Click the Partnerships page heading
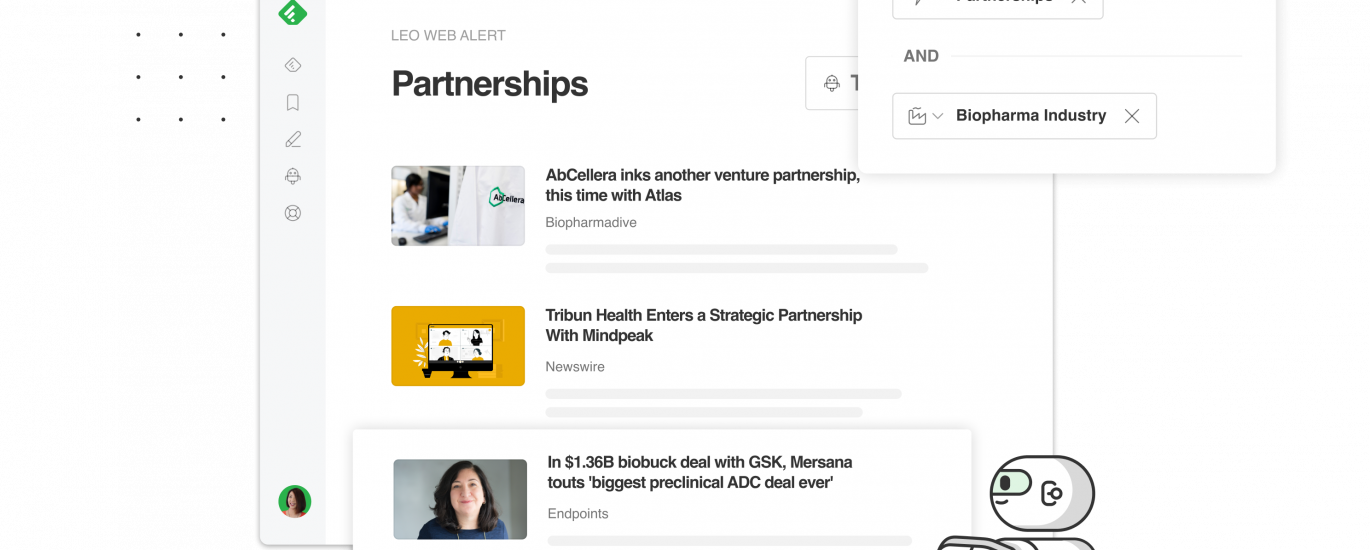 click(x=489, y=84)
